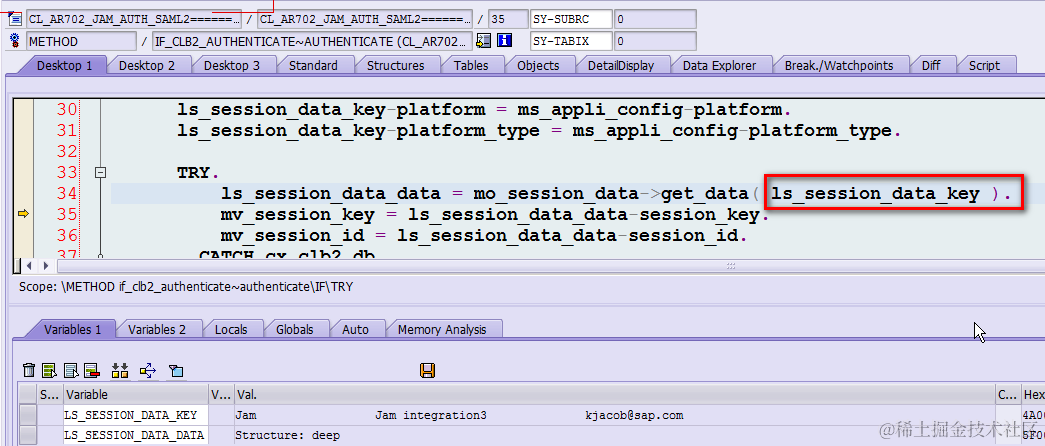The height and width of the screenshot is (446, 1045).
Task: Open the Data Explorer tab
Action: coord(720,65)
